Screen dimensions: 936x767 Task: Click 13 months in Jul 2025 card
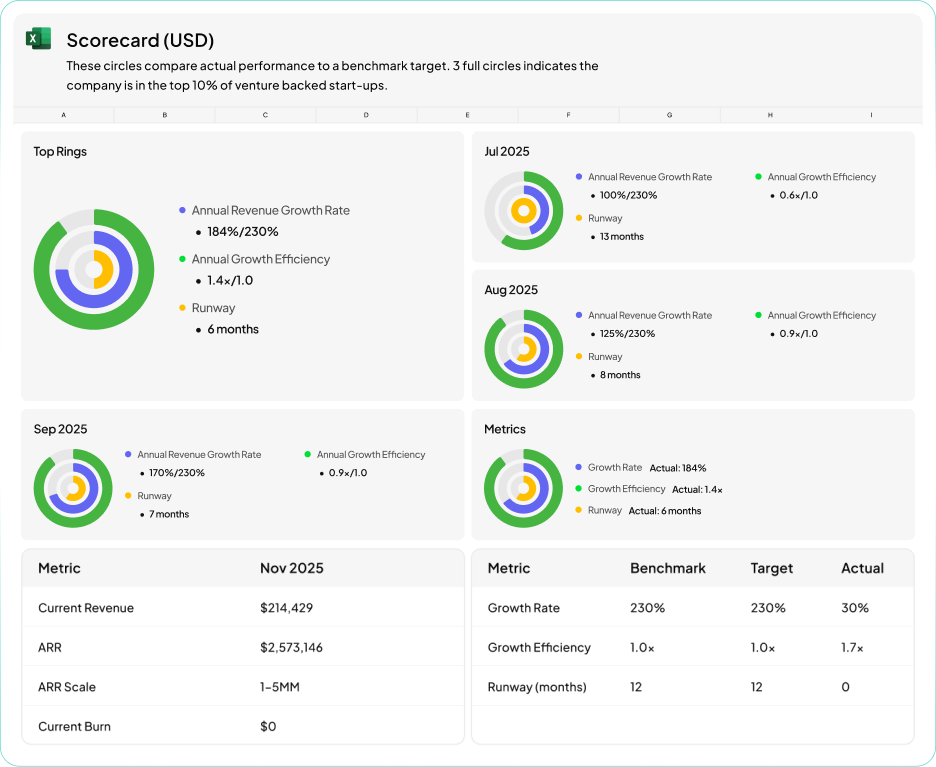click(621, 237)
